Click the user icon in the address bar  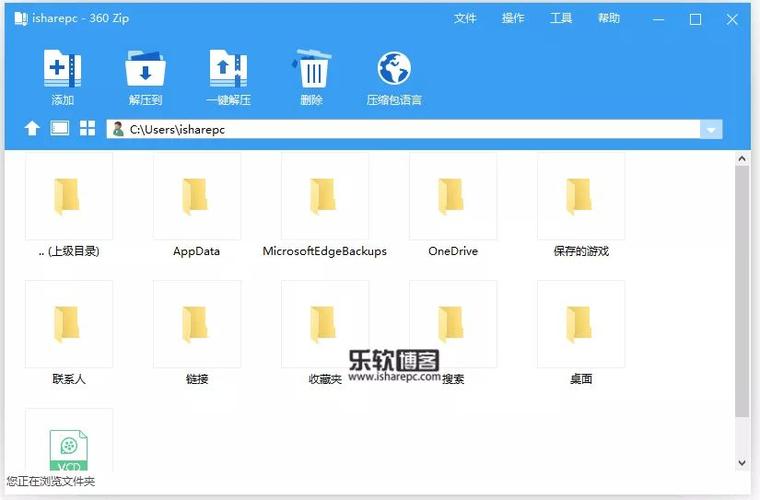click(x=118, y=129)
